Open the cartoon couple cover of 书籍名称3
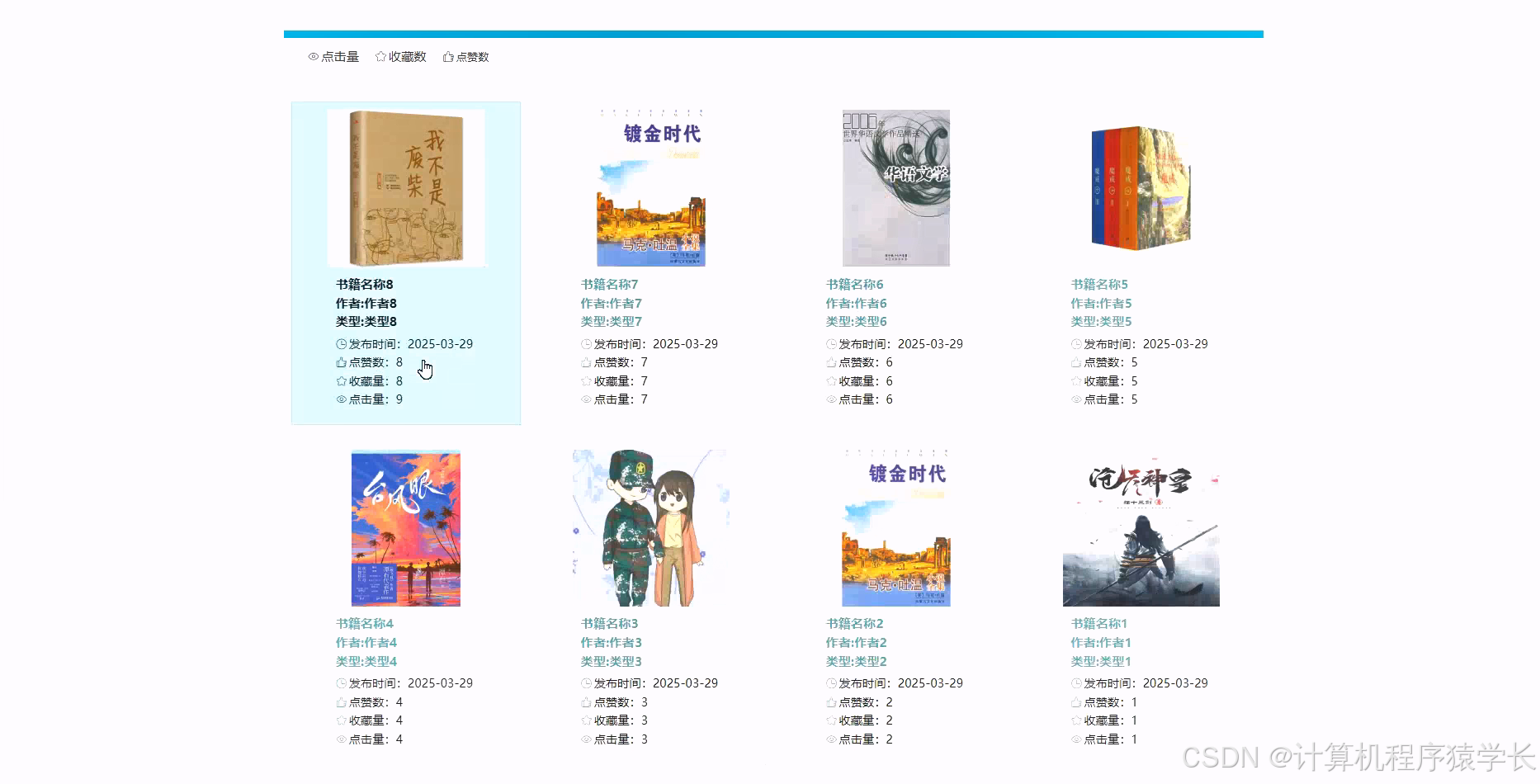 [651, 528]
